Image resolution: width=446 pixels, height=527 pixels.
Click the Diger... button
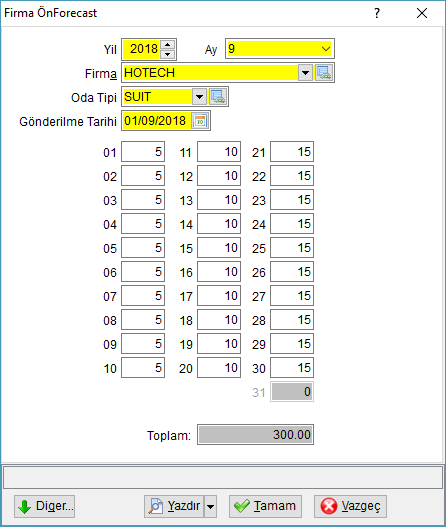point(45,506)
